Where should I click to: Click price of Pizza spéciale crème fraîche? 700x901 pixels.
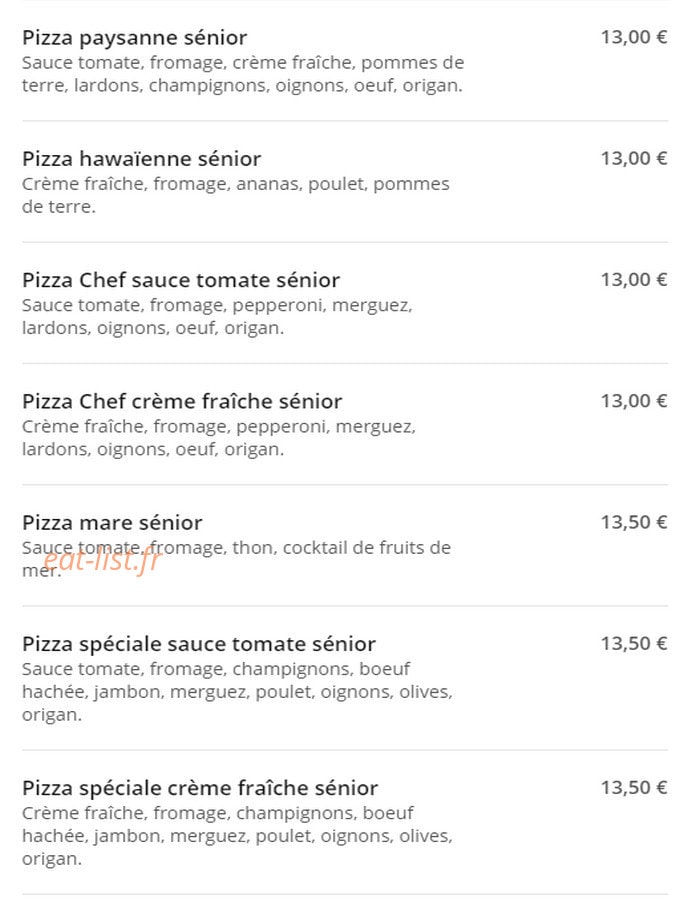(634, 788)
